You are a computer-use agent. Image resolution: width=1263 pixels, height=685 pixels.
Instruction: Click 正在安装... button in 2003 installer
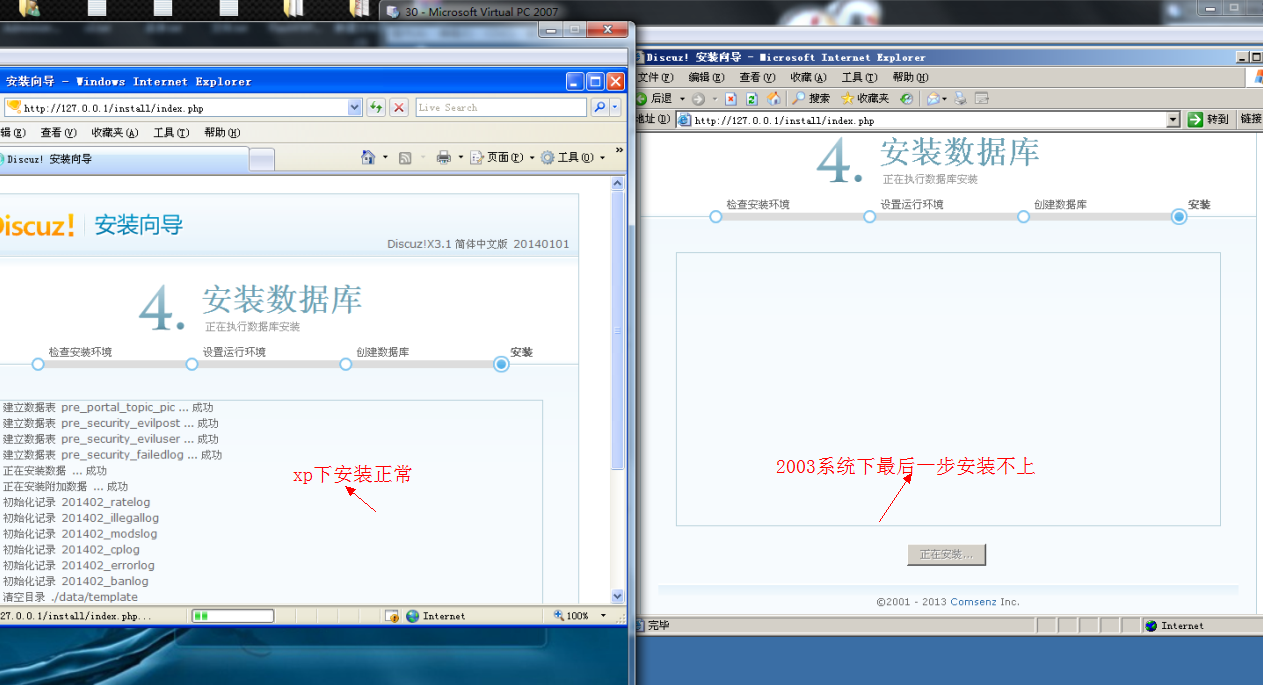946,554
